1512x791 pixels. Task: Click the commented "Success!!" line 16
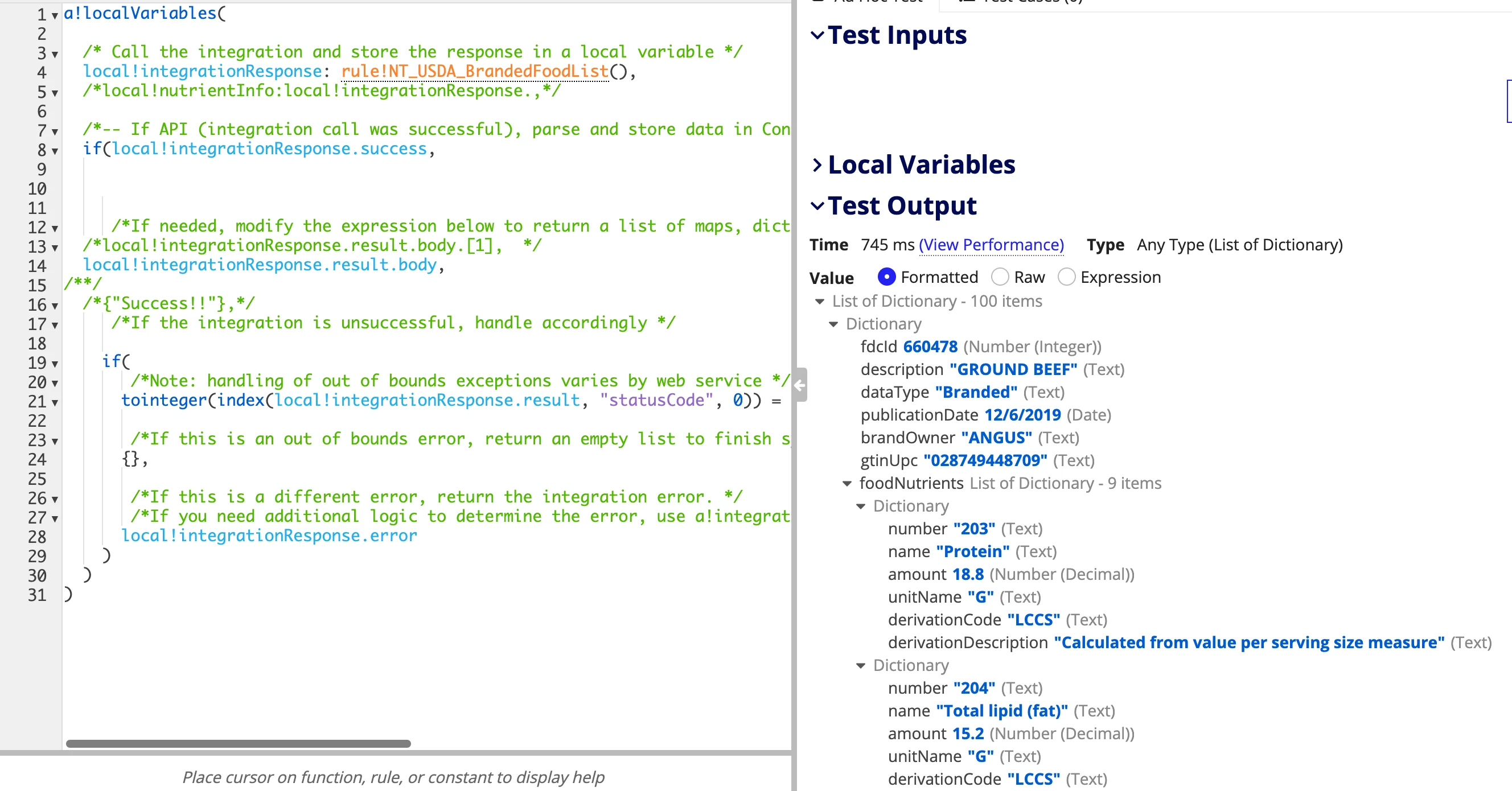pyautogui.click(x=169, y=303)
